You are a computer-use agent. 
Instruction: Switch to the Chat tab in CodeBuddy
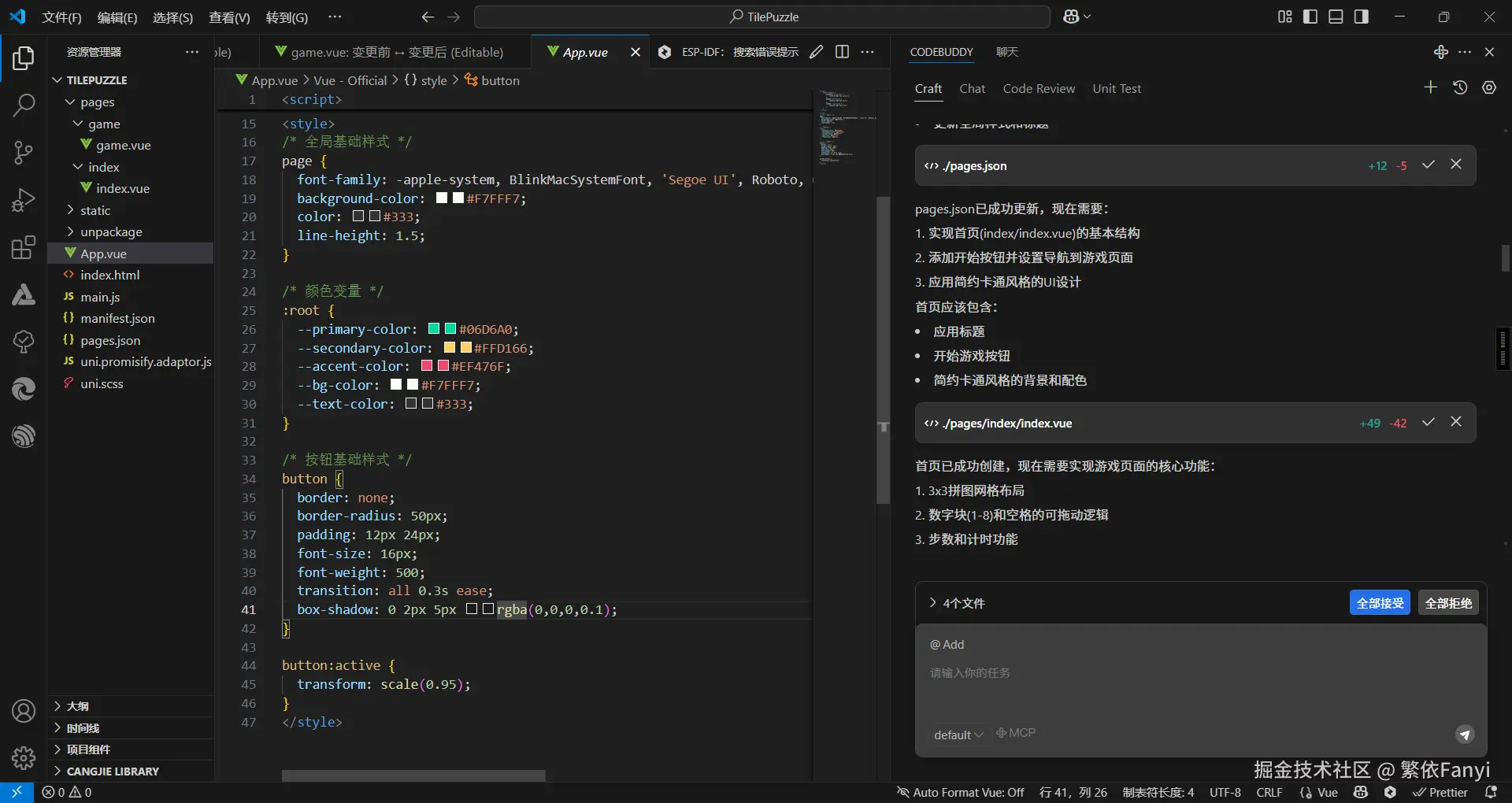pyautogui.click(x=972, y=88)
